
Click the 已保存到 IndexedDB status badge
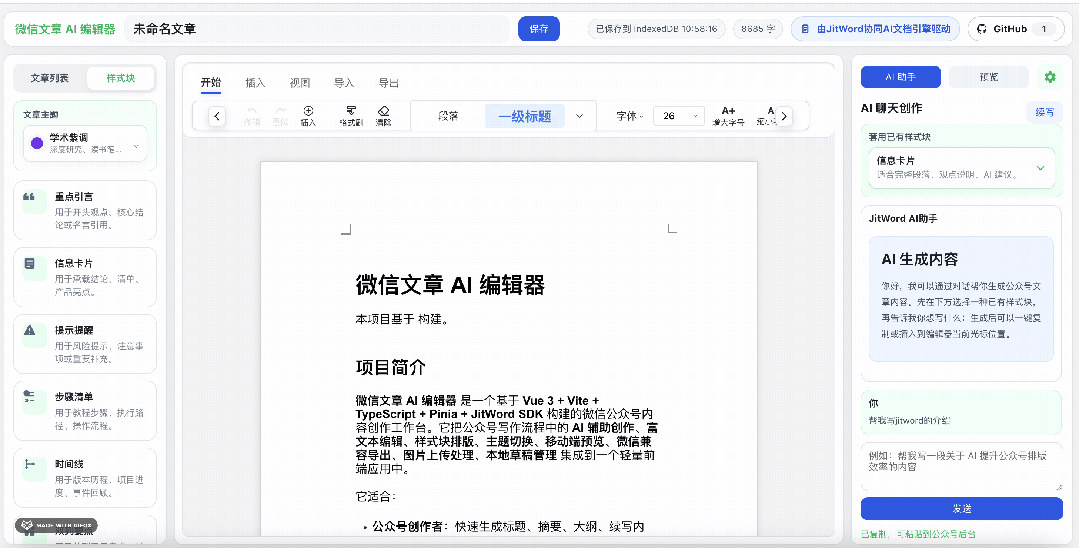656,29
